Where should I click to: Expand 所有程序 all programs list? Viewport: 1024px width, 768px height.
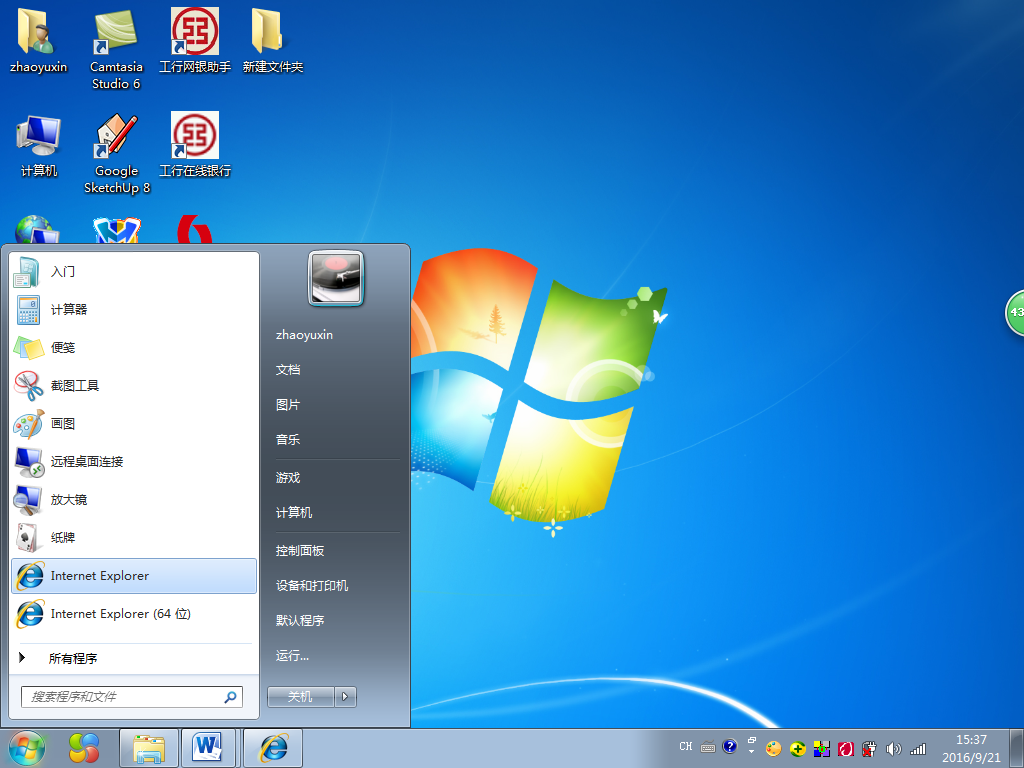(134, 658)
